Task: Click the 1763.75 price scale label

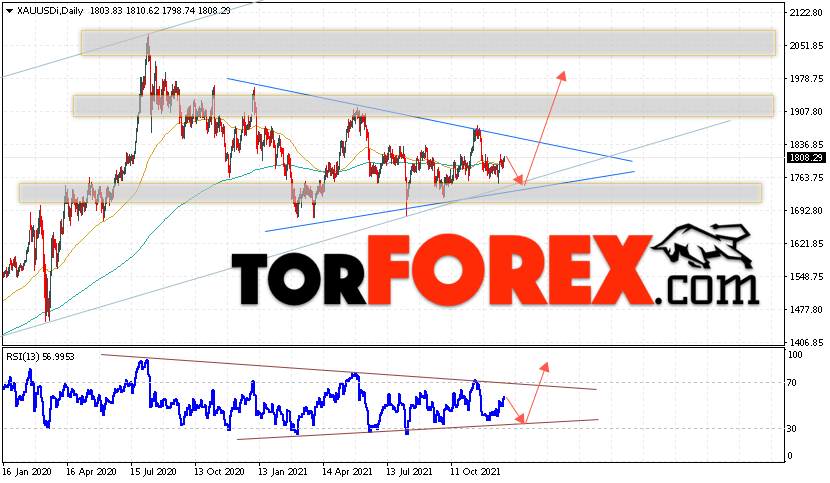Action: (x=806, y=177)
